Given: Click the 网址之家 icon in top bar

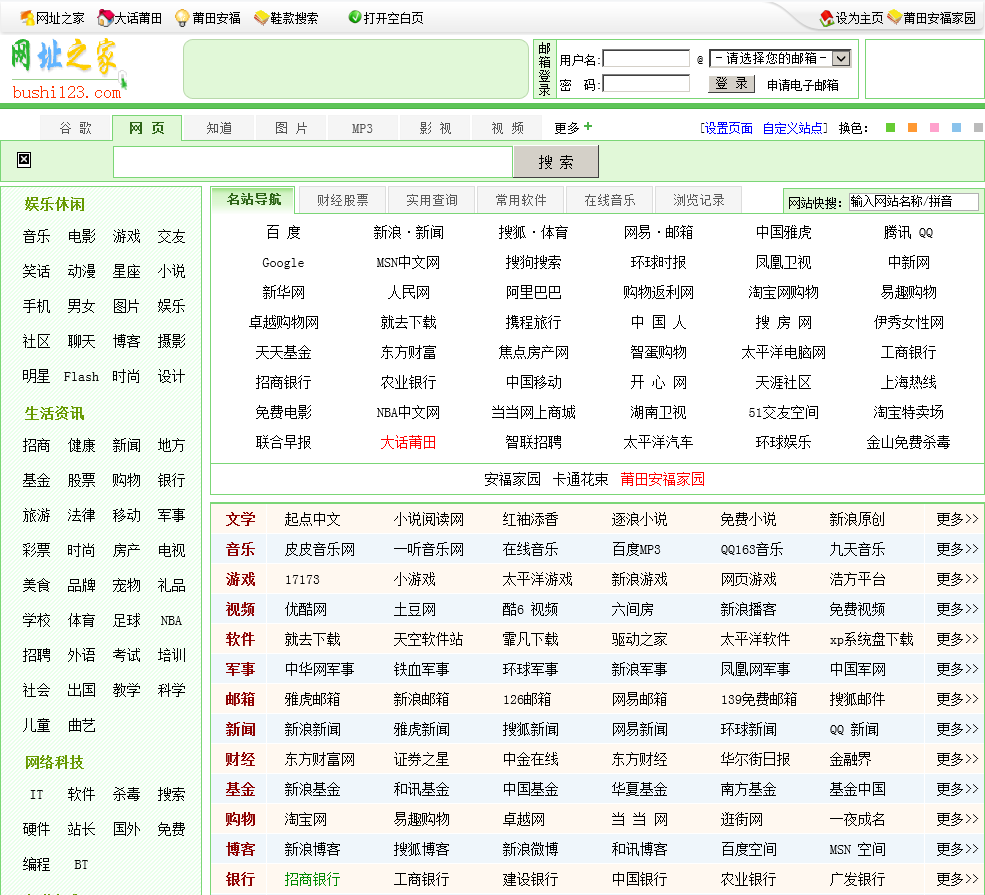Looking at the screenshot, I should (27, 18).
